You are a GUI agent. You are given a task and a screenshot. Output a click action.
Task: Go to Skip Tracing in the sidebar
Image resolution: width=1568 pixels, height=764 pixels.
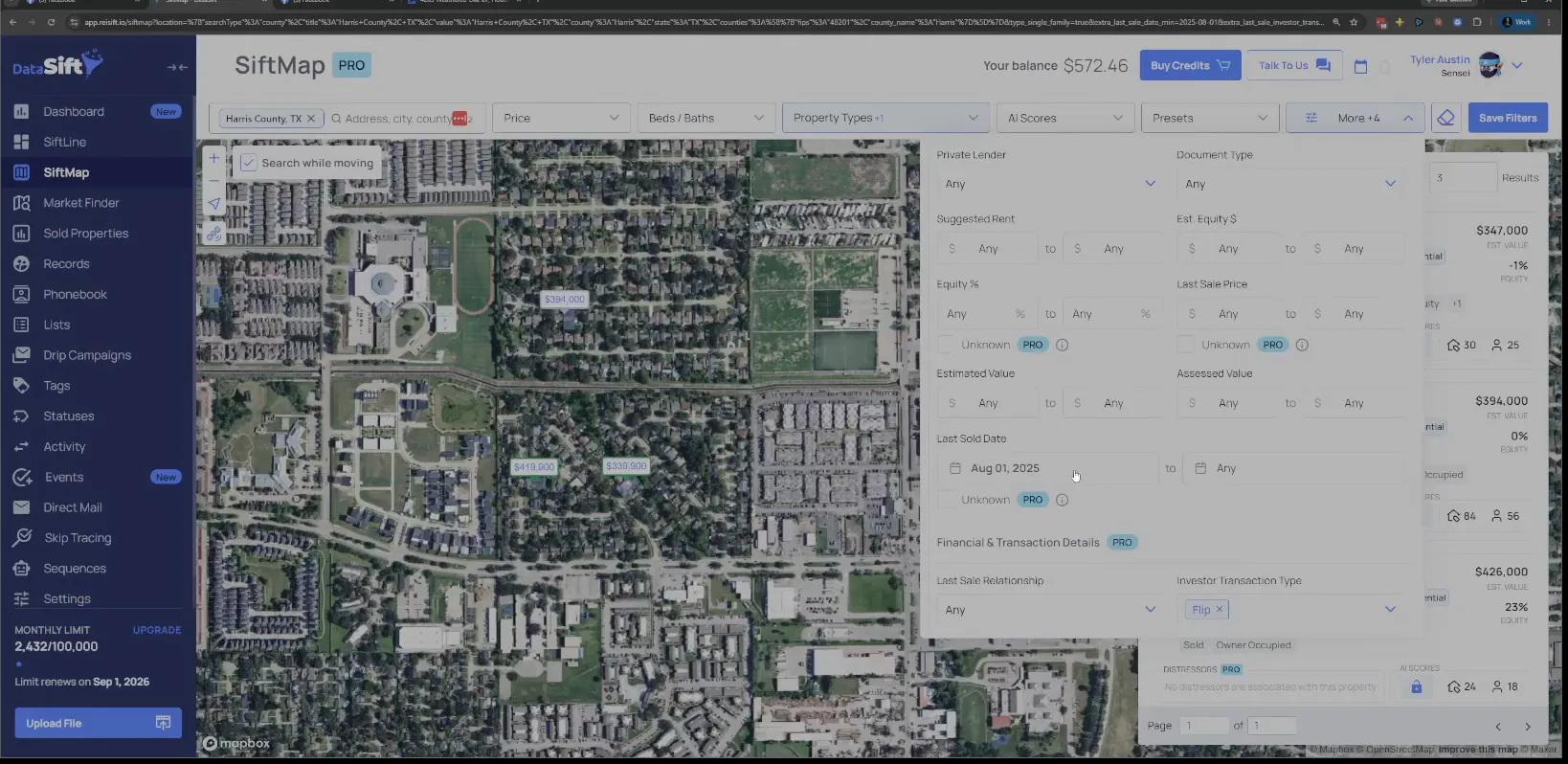[78, 538]
